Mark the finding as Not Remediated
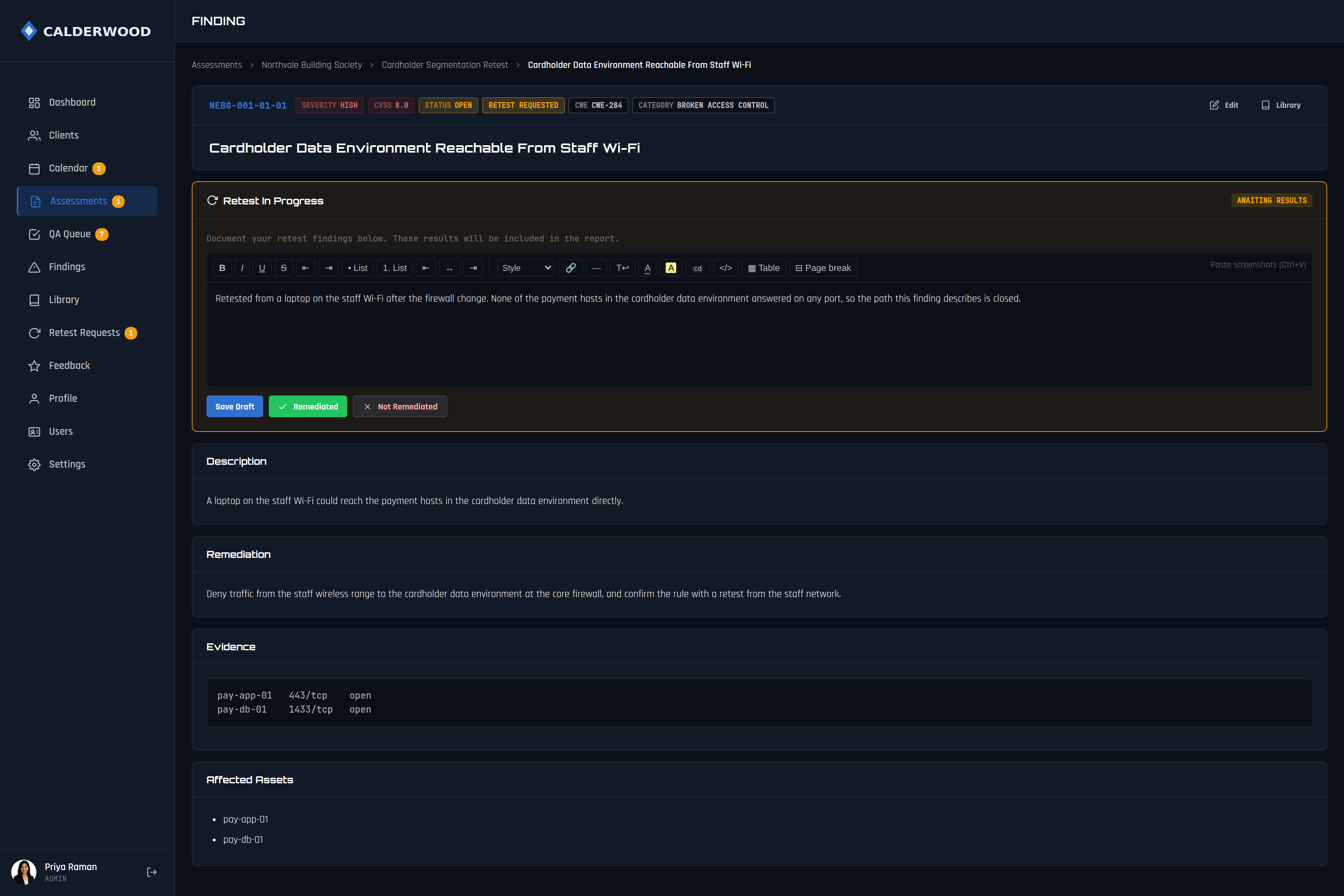The image size is (1344, 896). [x=399, y=406]
